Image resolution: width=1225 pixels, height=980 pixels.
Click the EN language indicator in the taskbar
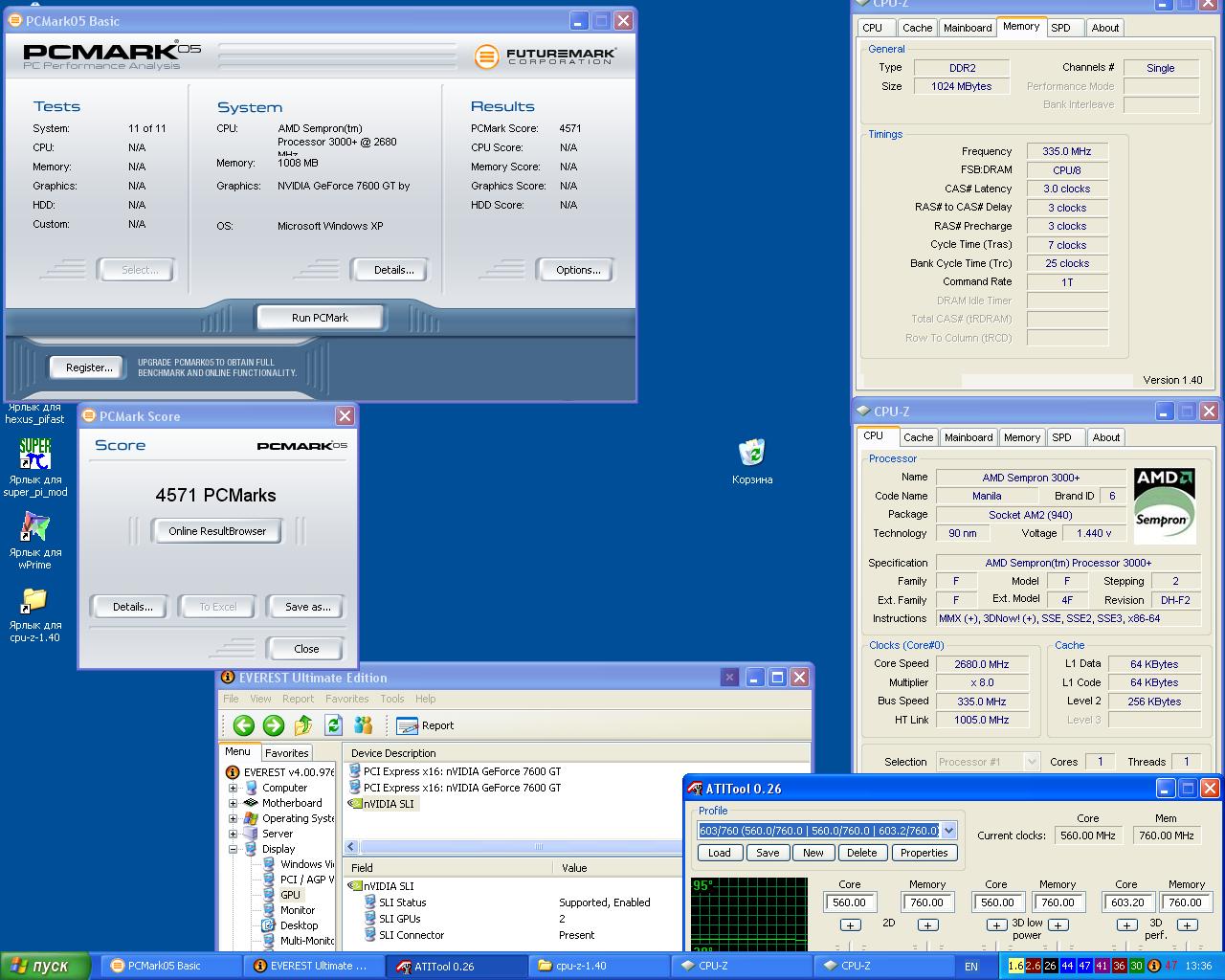(x=971, y=967)
